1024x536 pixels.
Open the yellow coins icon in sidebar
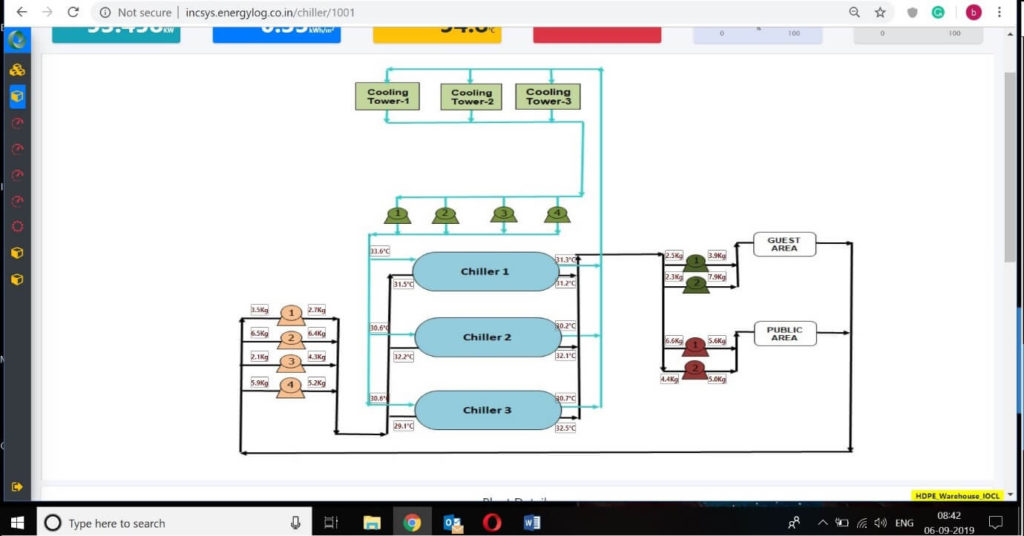[17, 70]
